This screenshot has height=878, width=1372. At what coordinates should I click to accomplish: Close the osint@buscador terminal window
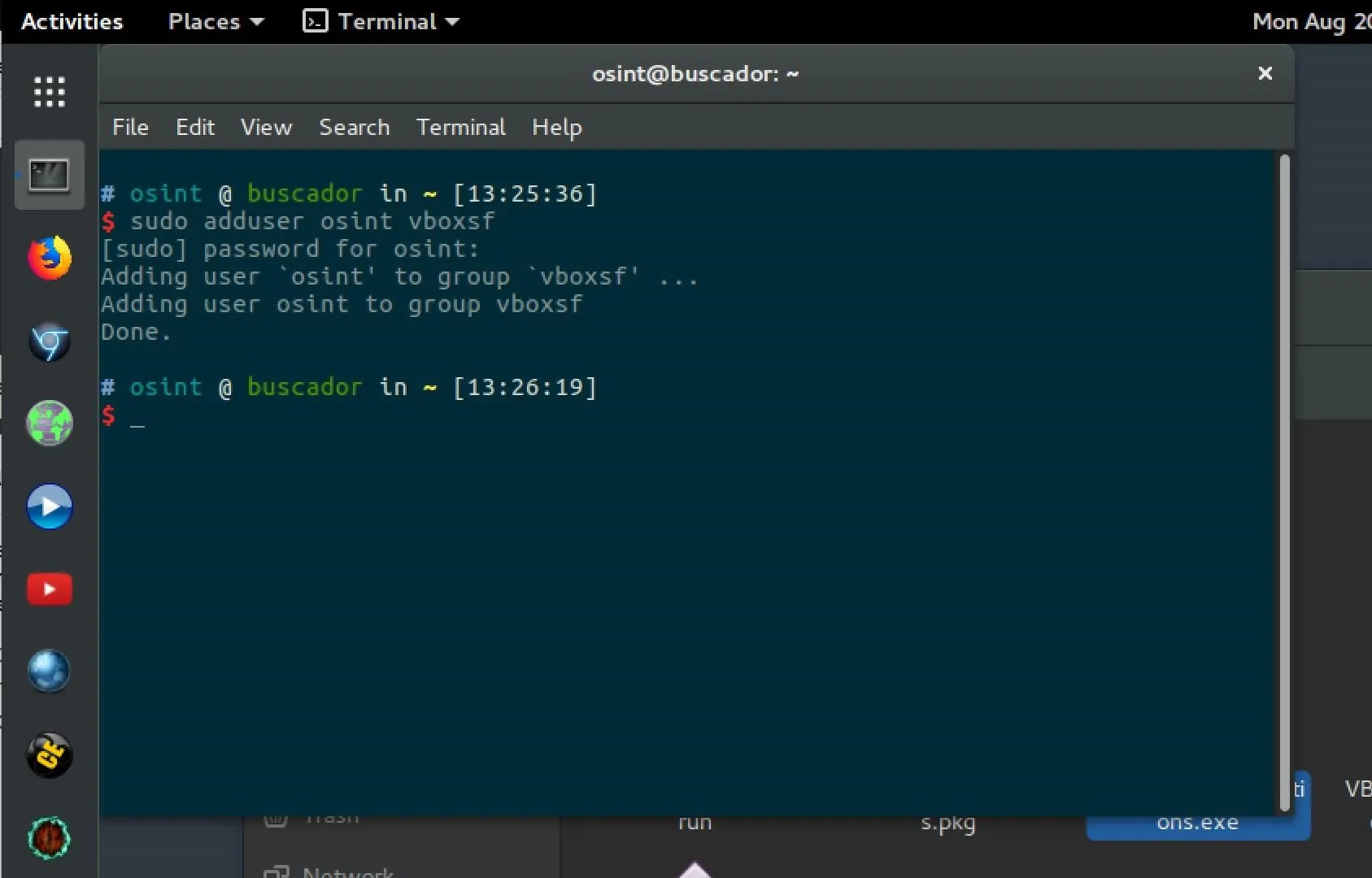[1265, 73]
